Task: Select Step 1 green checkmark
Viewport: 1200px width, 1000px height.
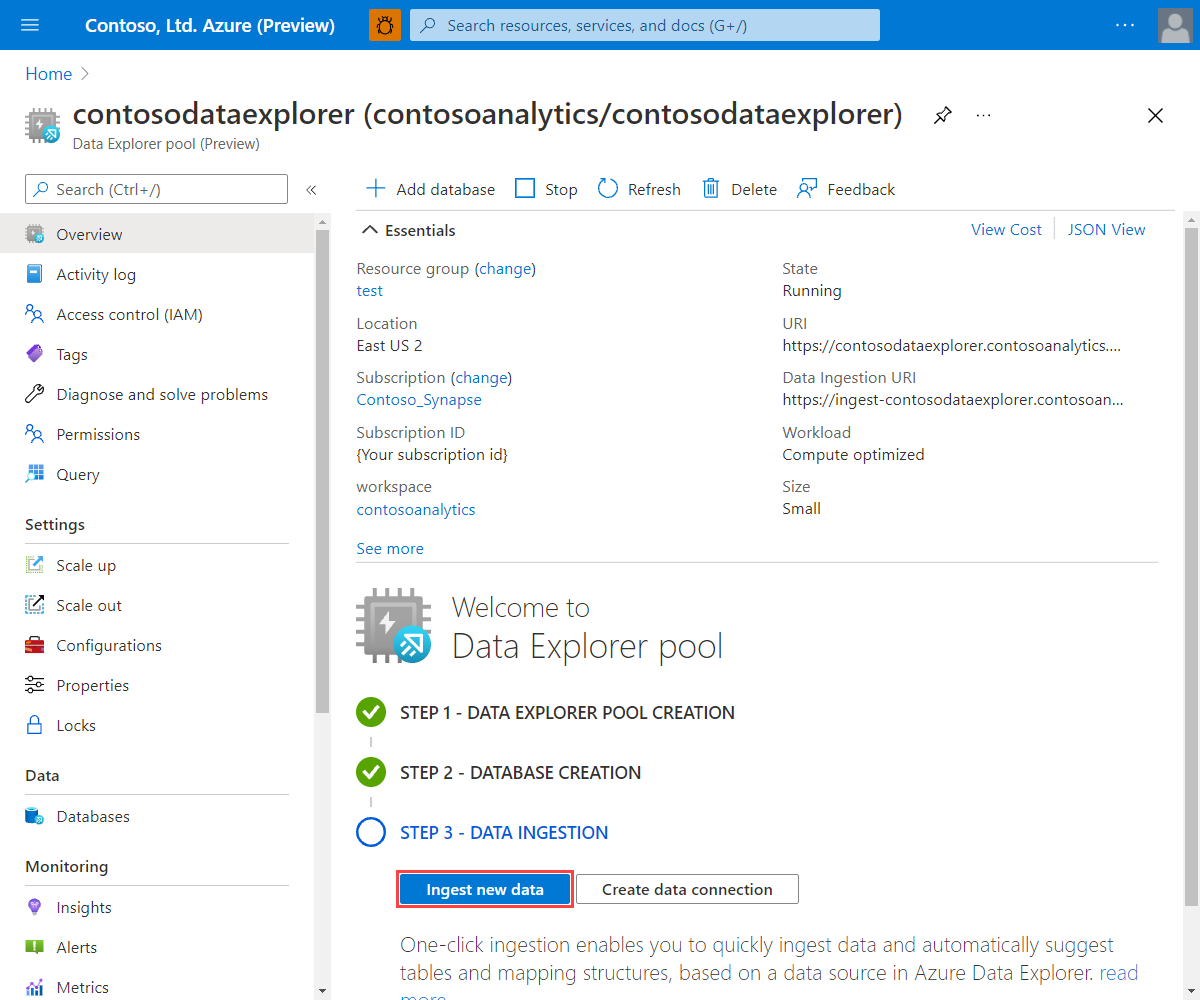Action: [371, 712]
